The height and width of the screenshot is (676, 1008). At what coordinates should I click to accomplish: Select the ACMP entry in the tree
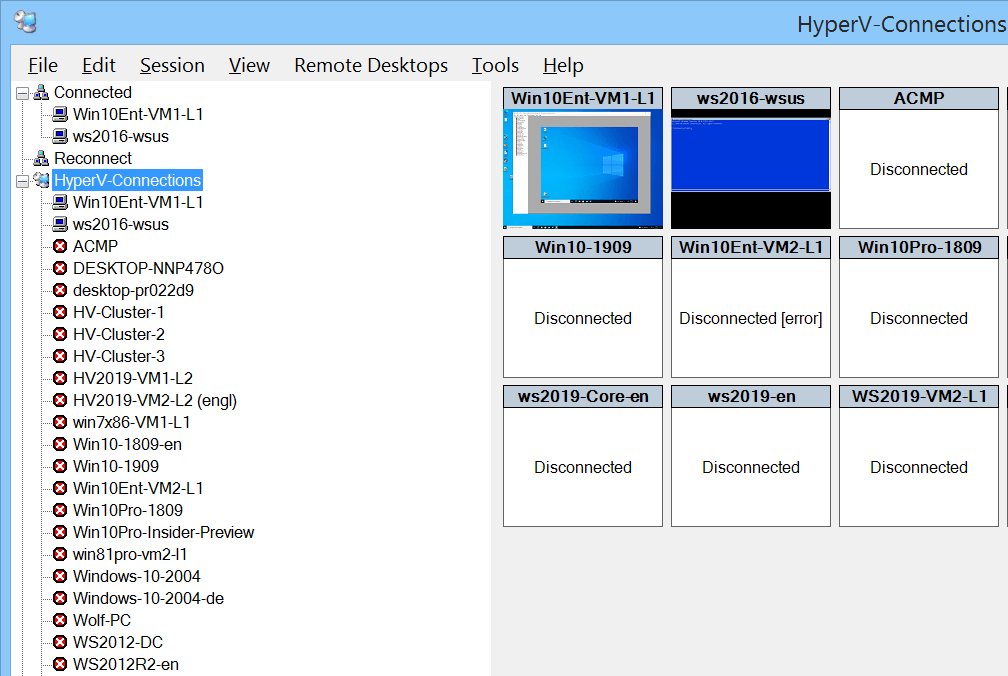coord(95,246)
